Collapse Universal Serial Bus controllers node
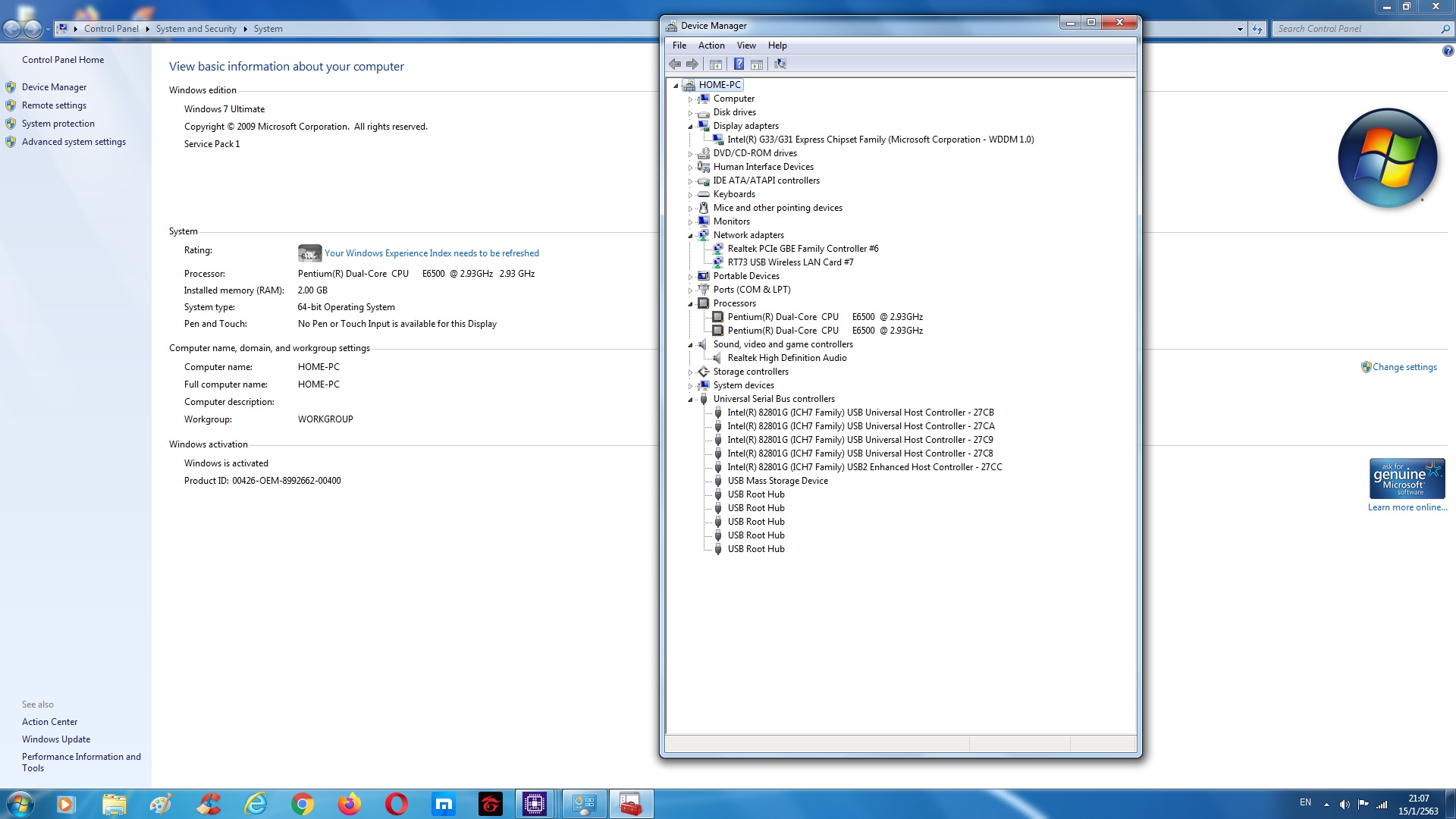Image resolution: width=1456 pixels, height=819 pixels. pos(690,400)
